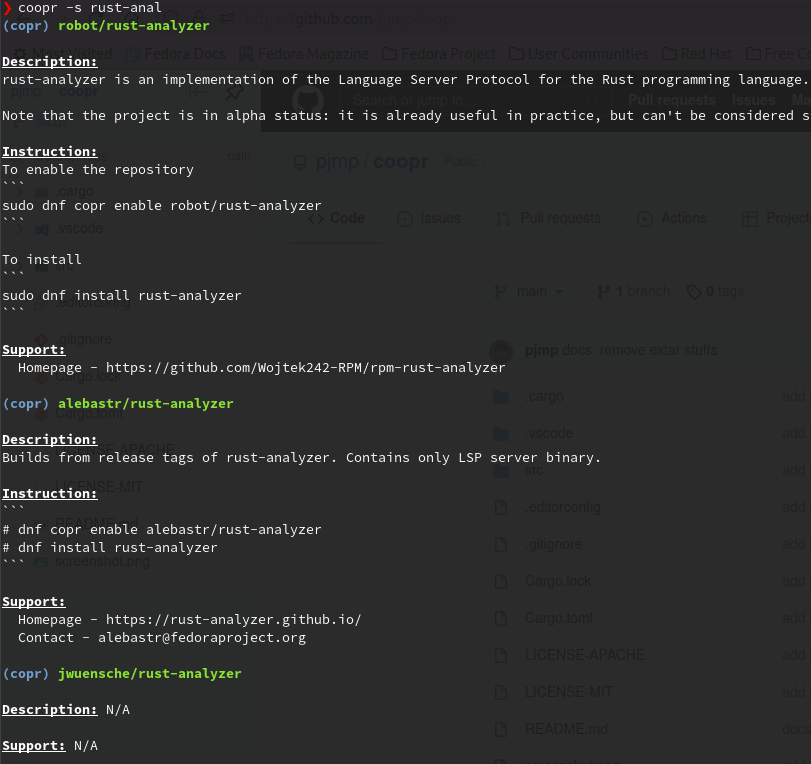Click Issues in GitHub top header
Image resolution: width=811 pixels, height=764 pixels.
(x=753, y=100)
